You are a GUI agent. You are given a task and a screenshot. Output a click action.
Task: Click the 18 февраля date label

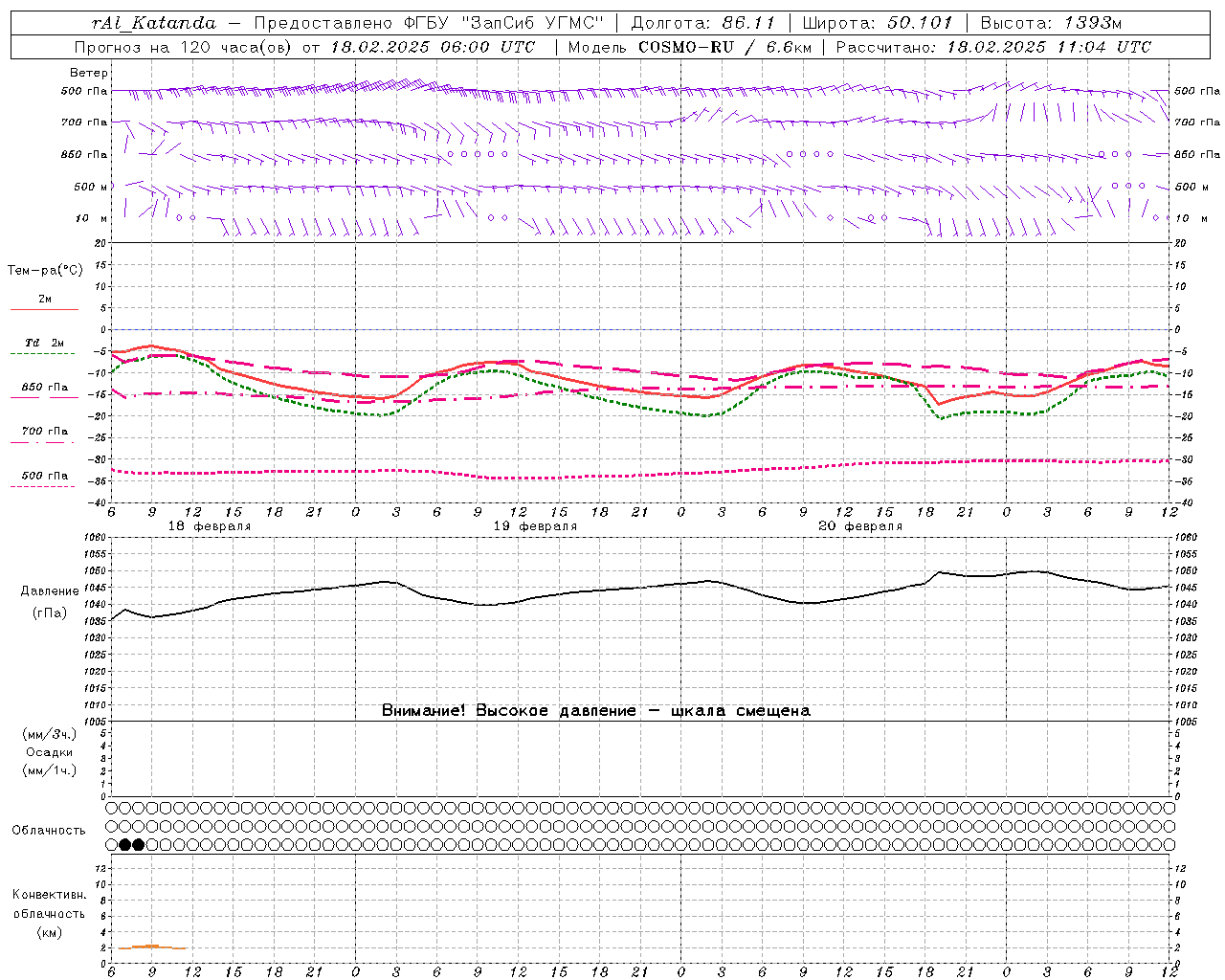[x=210, y=526]
